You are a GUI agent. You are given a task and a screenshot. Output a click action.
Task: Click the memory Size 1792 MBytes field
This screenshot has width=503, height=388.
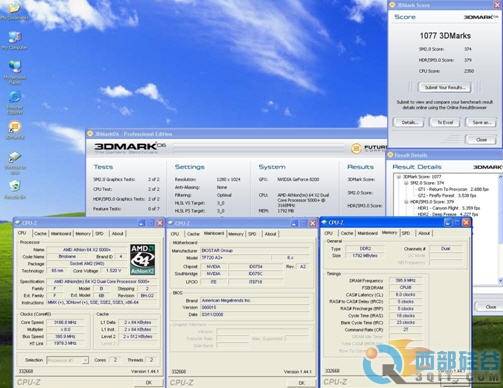pos(365,256)
